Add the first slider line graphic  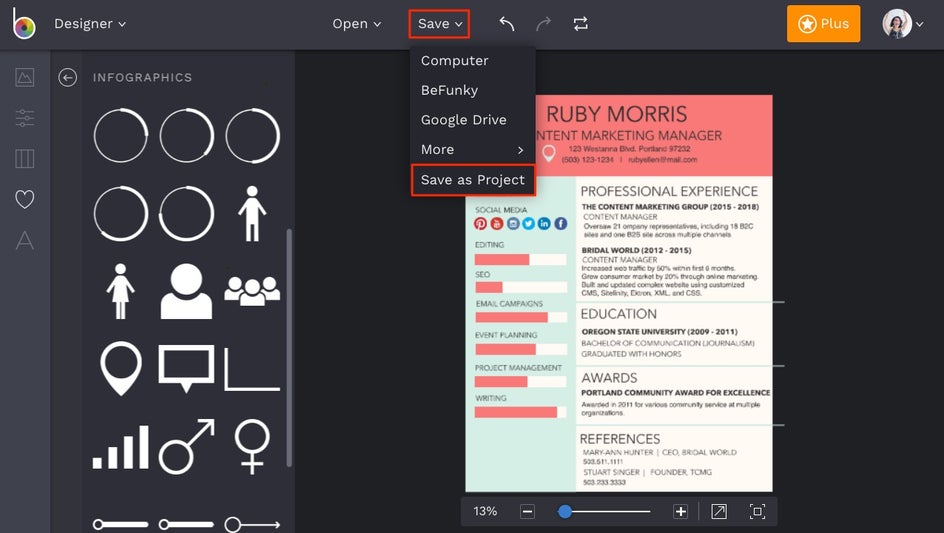point(120,525)
